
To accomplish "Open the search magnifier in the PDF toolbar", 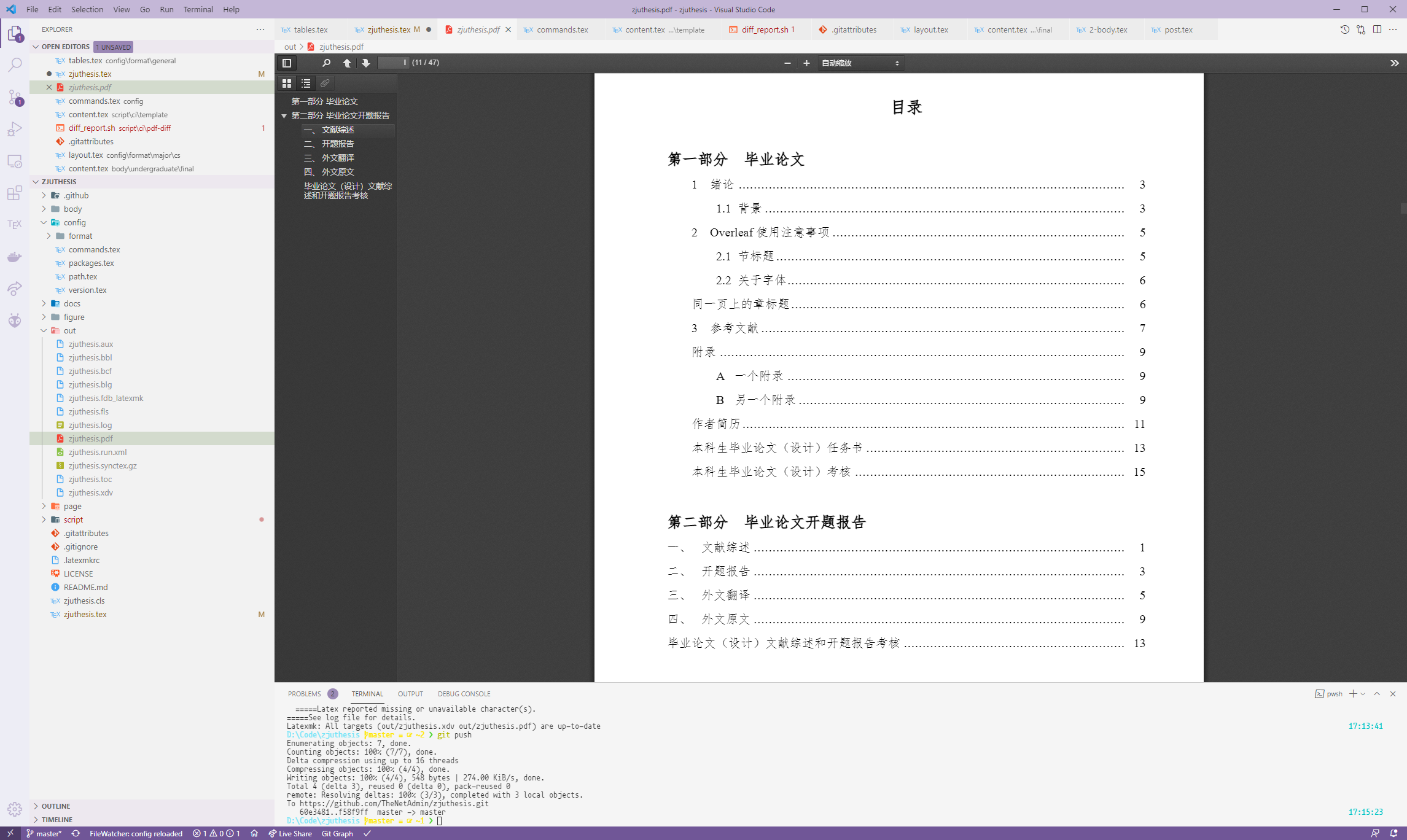I will (327, 63).
